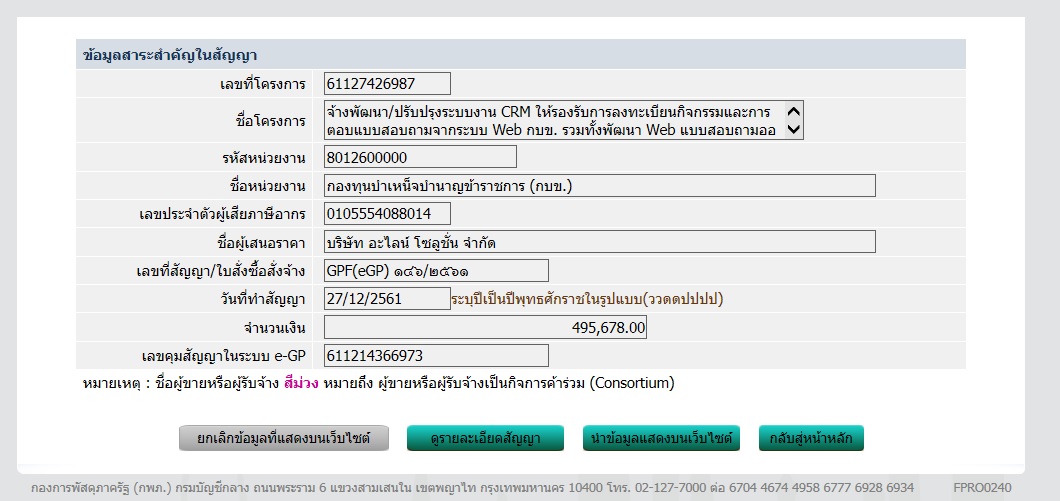Open contract details with ดูรายละเอียดสัญญา button

(487, 438)
